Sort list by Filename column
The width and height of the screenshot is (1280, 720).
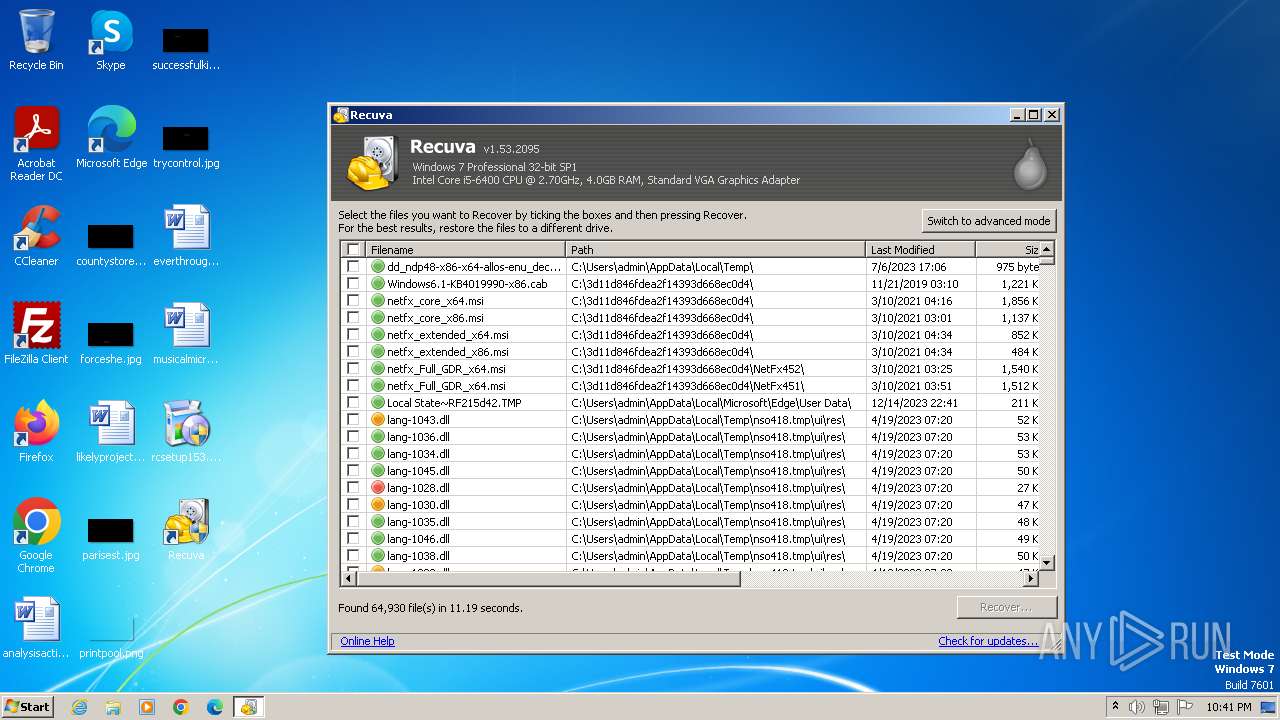[x=465, y=250]
